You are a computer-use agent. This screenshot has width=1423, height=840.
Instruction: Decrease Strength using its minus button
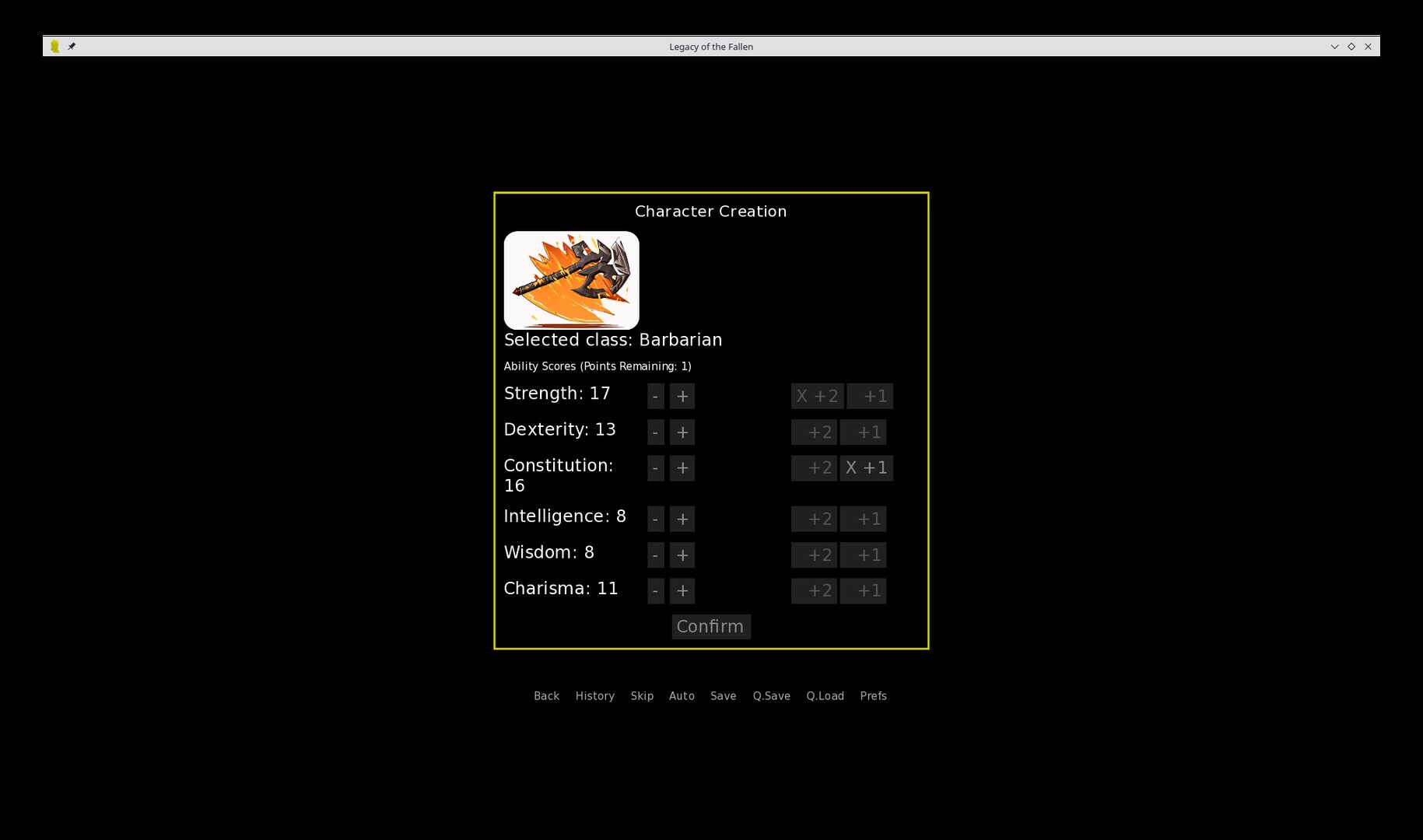[x=655, y=396]
